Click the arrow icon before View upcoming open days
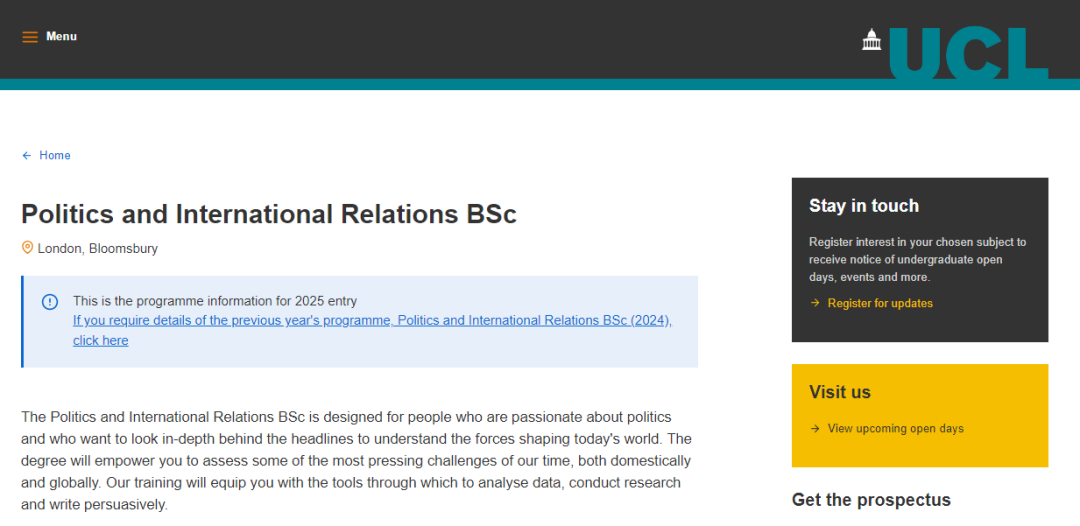The image size is (1080, 526). pos(815,429)
